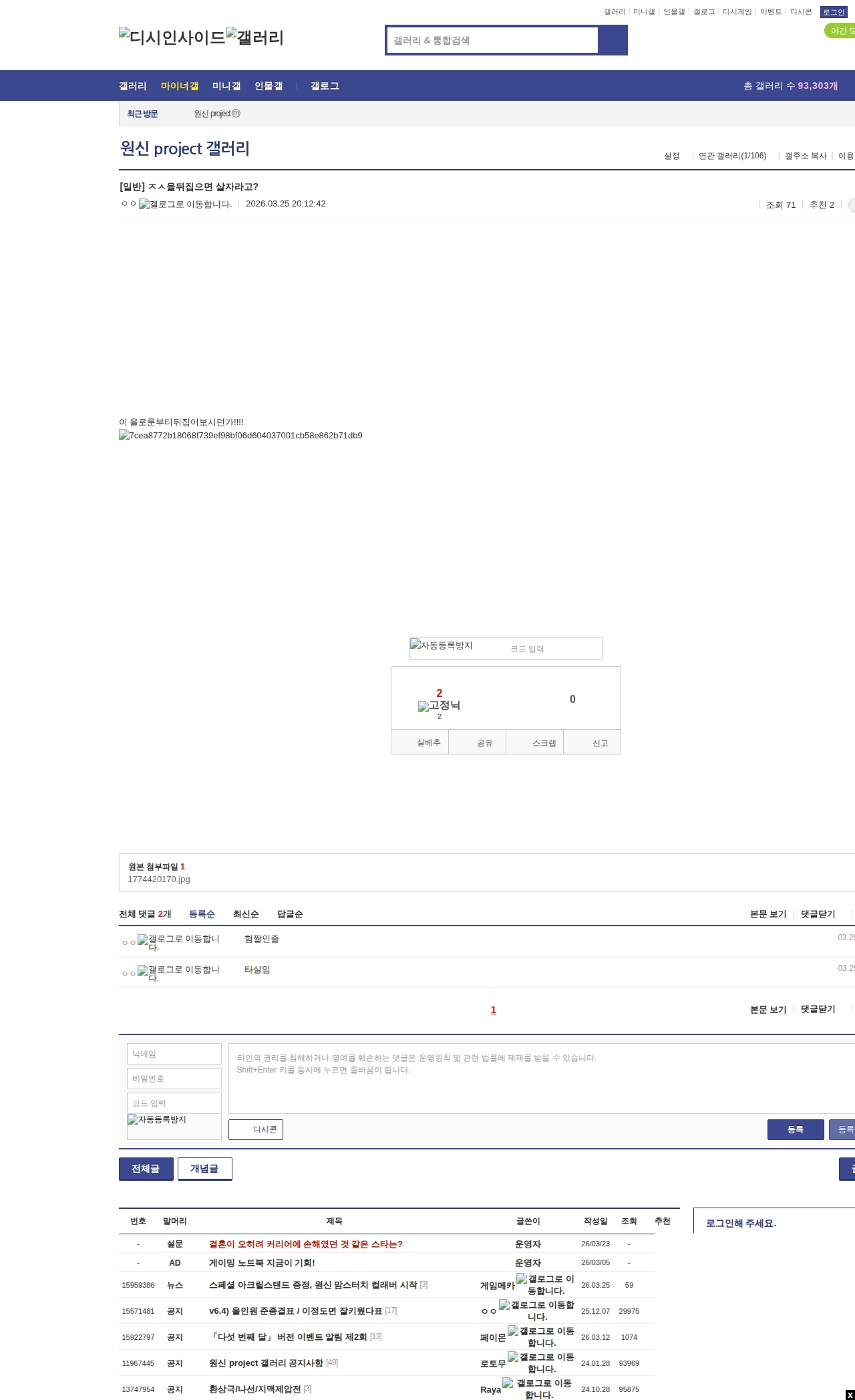Open the 환상극/나선/지맥제압전 notice

[x=255, y=1389]
